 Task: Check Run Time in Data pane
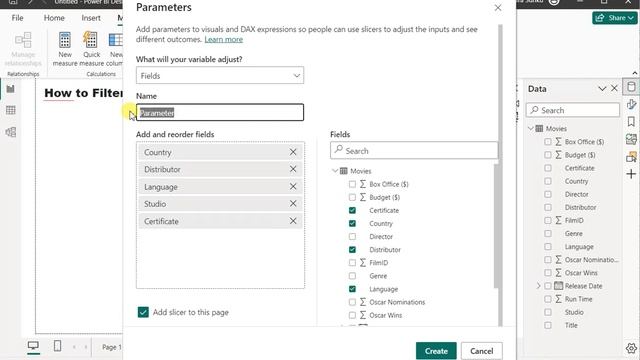[x=548, y=299]
